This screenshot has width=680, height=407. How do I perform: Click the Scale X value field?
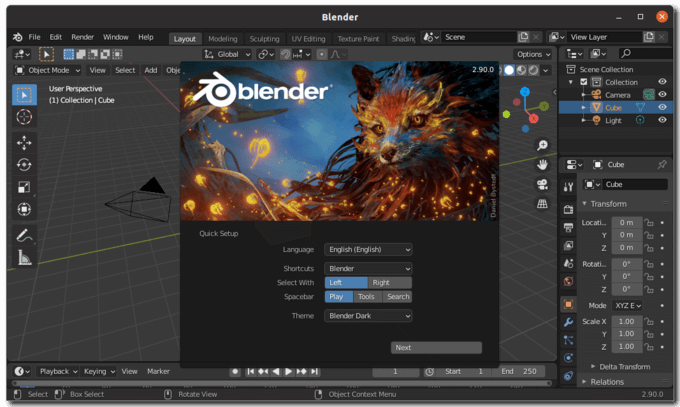click(x=627, y=322)
